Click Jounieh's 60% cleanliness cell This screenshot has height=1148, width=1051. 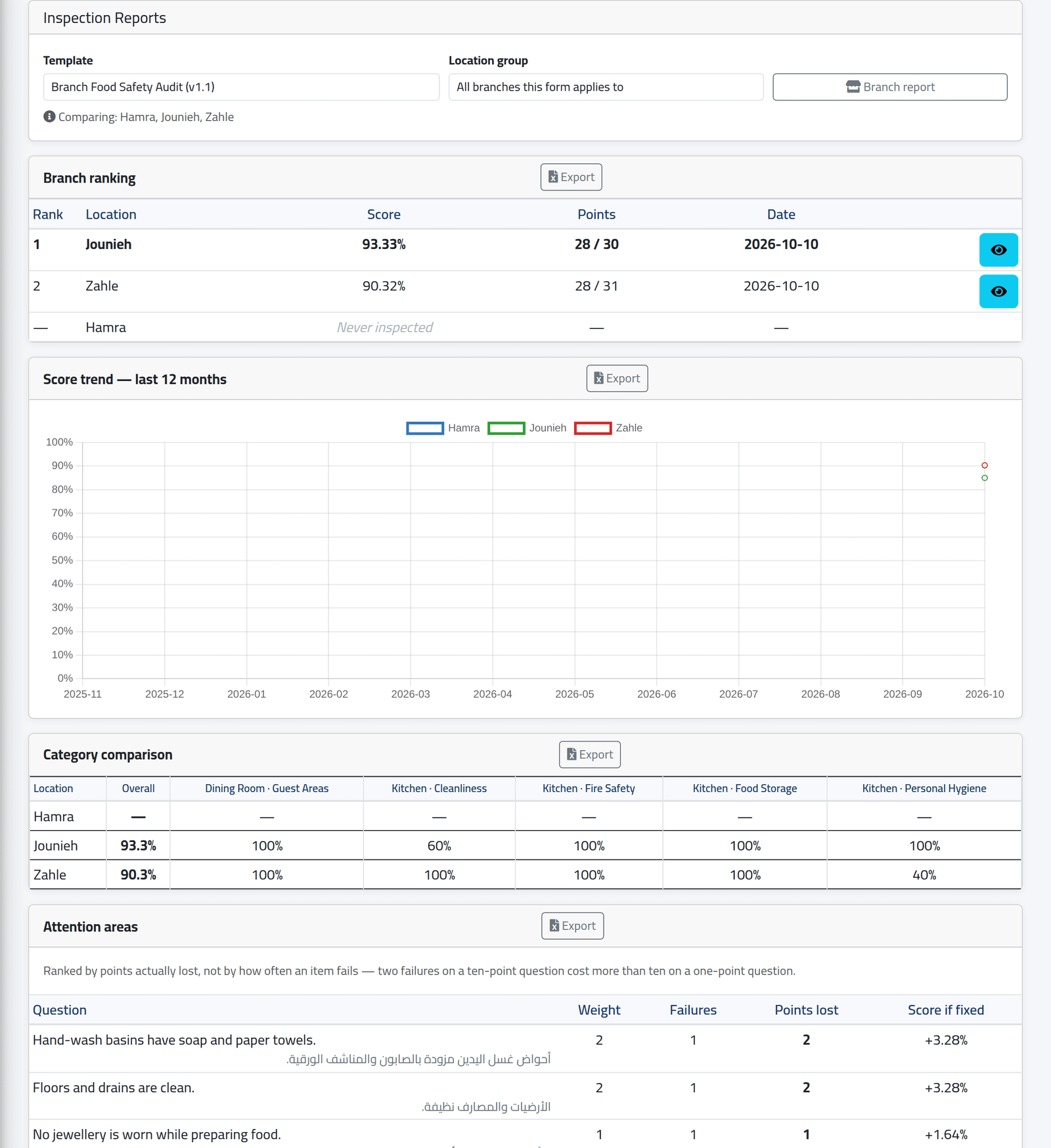[439, 846]
